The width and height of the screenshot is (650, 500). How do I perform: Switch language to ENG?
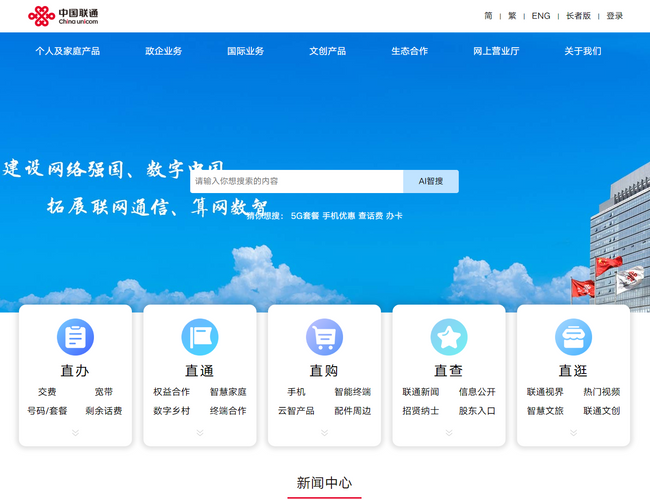(x=541, y=16)
